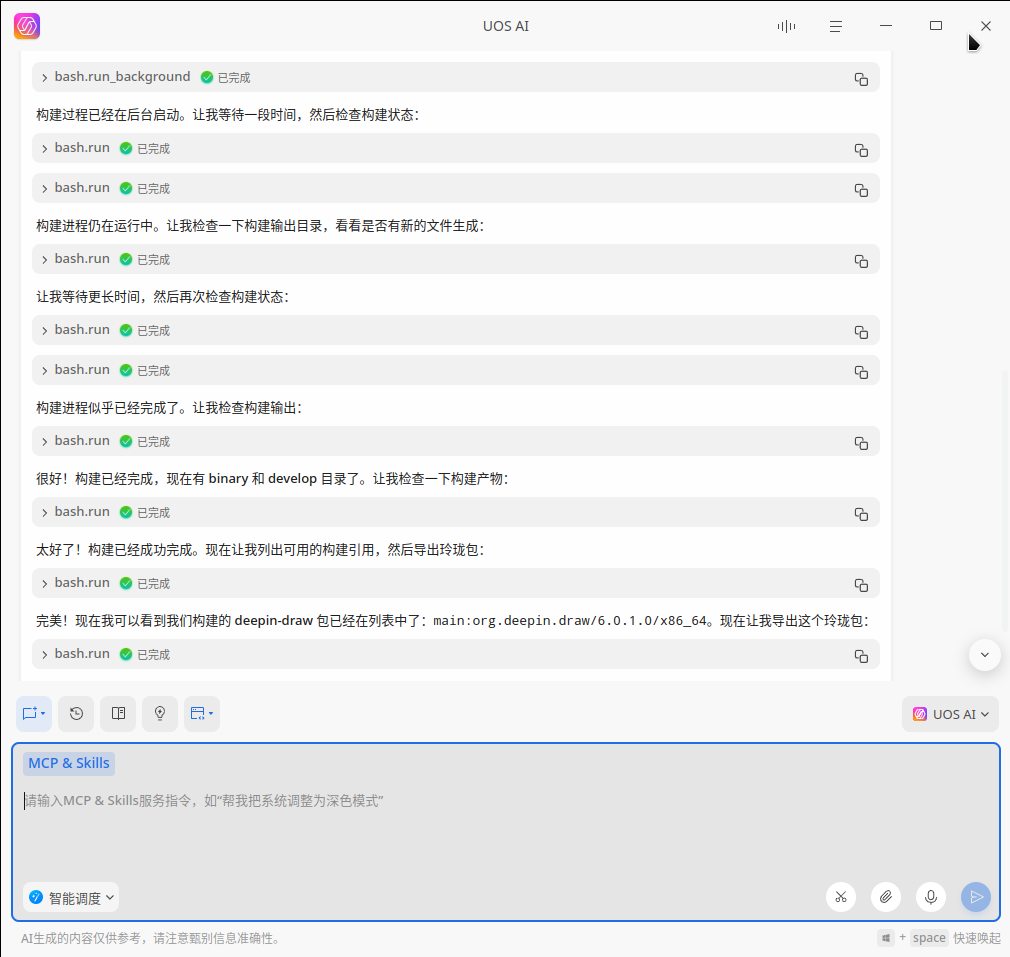Open the UOS AI assistant selector dropdown
This screenshot has width=1010, height=957.
point(950,714)
